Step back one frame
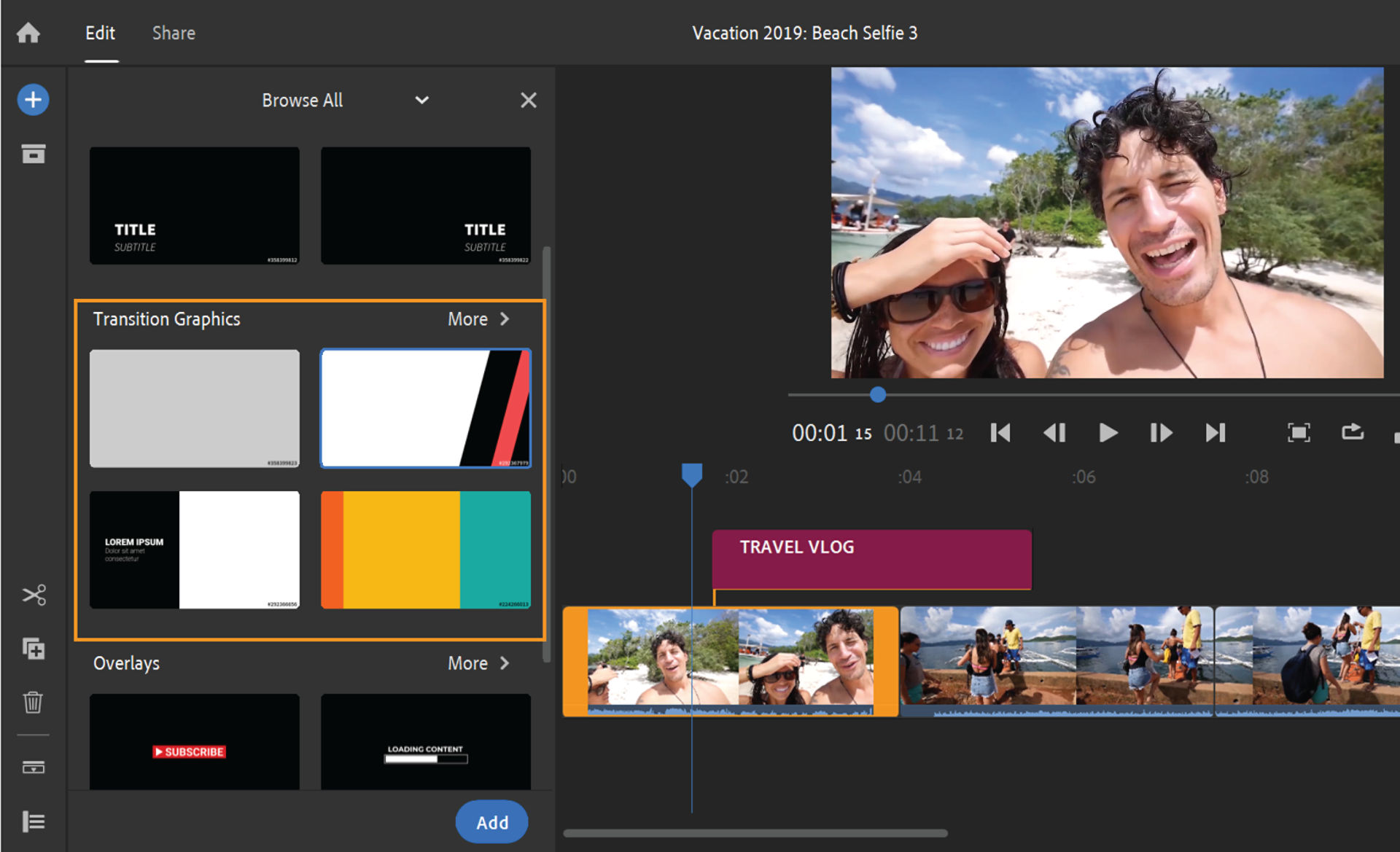This screenshot has height=852, width=1400. point(1054,433)
